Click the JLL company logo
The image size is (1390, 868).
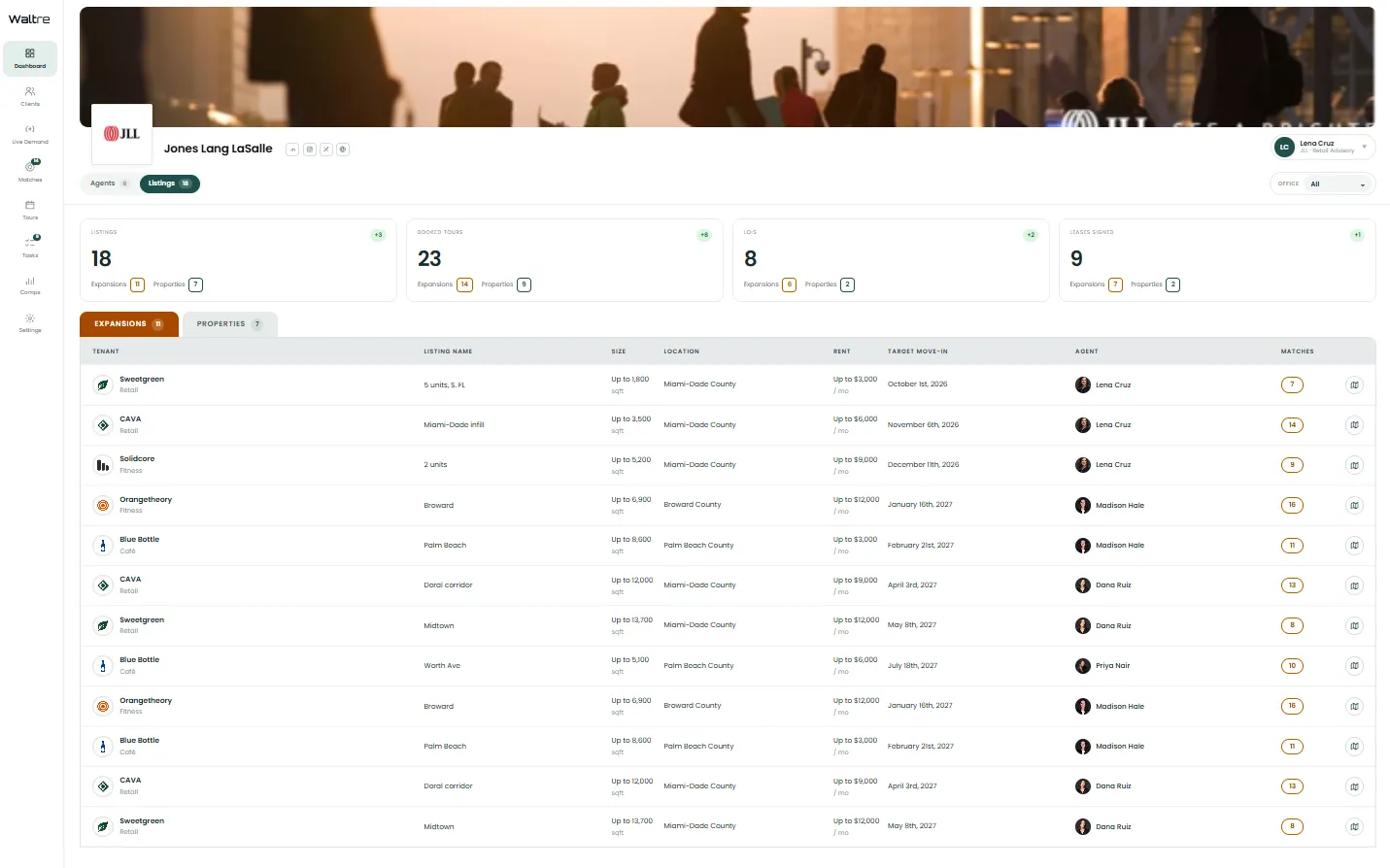coord(122,134)
